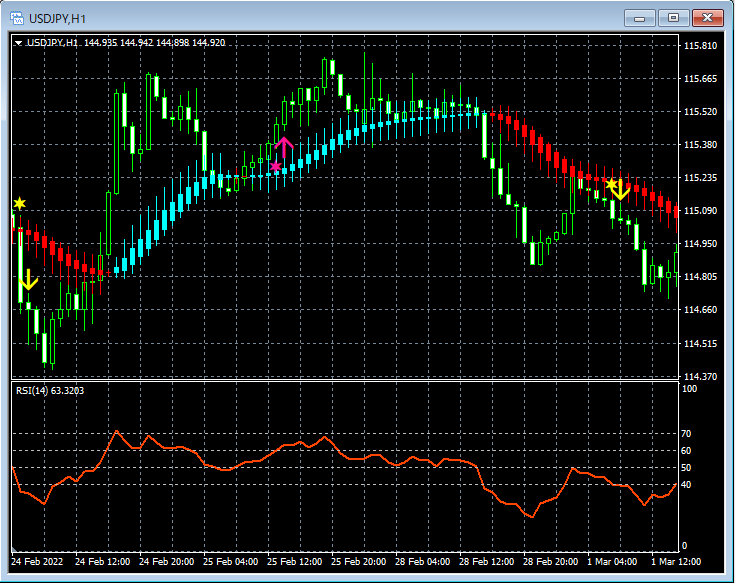This screenshot has height=583, width=736.
Task: Click the 114.805 price scale label
Action: tap(700, 276)
